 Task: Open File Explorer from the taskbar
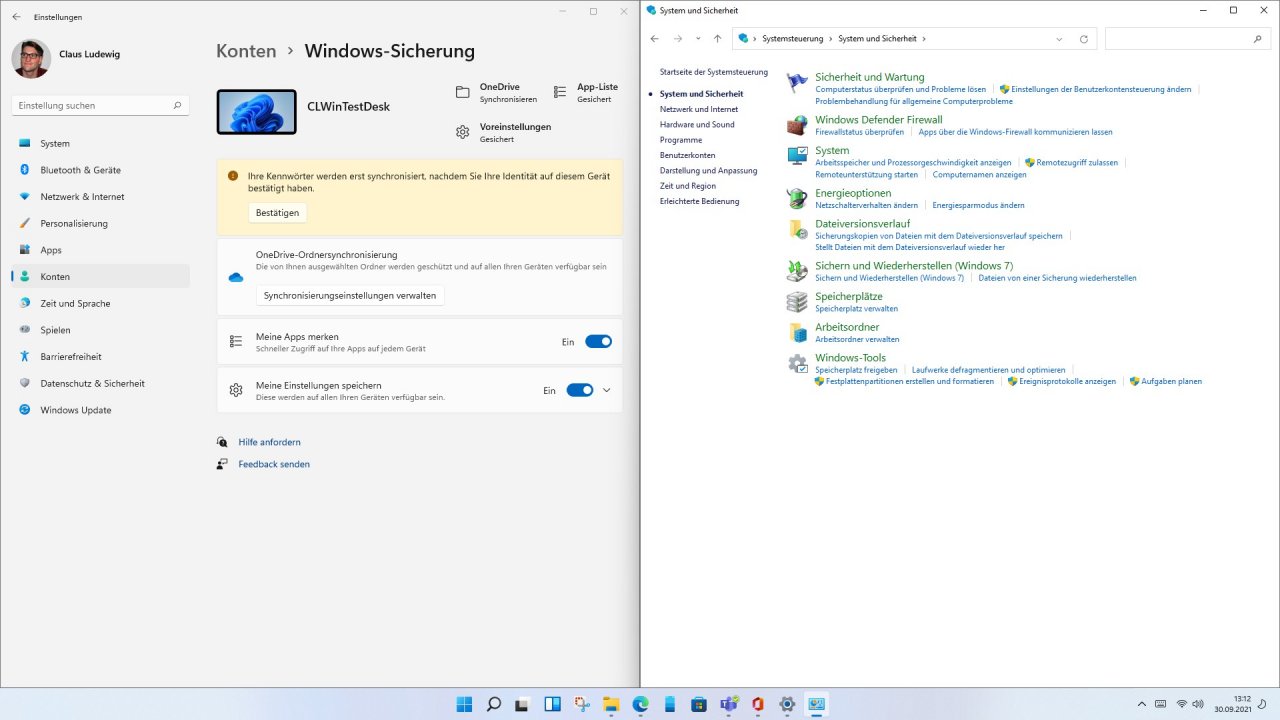[x=611, y=704]
